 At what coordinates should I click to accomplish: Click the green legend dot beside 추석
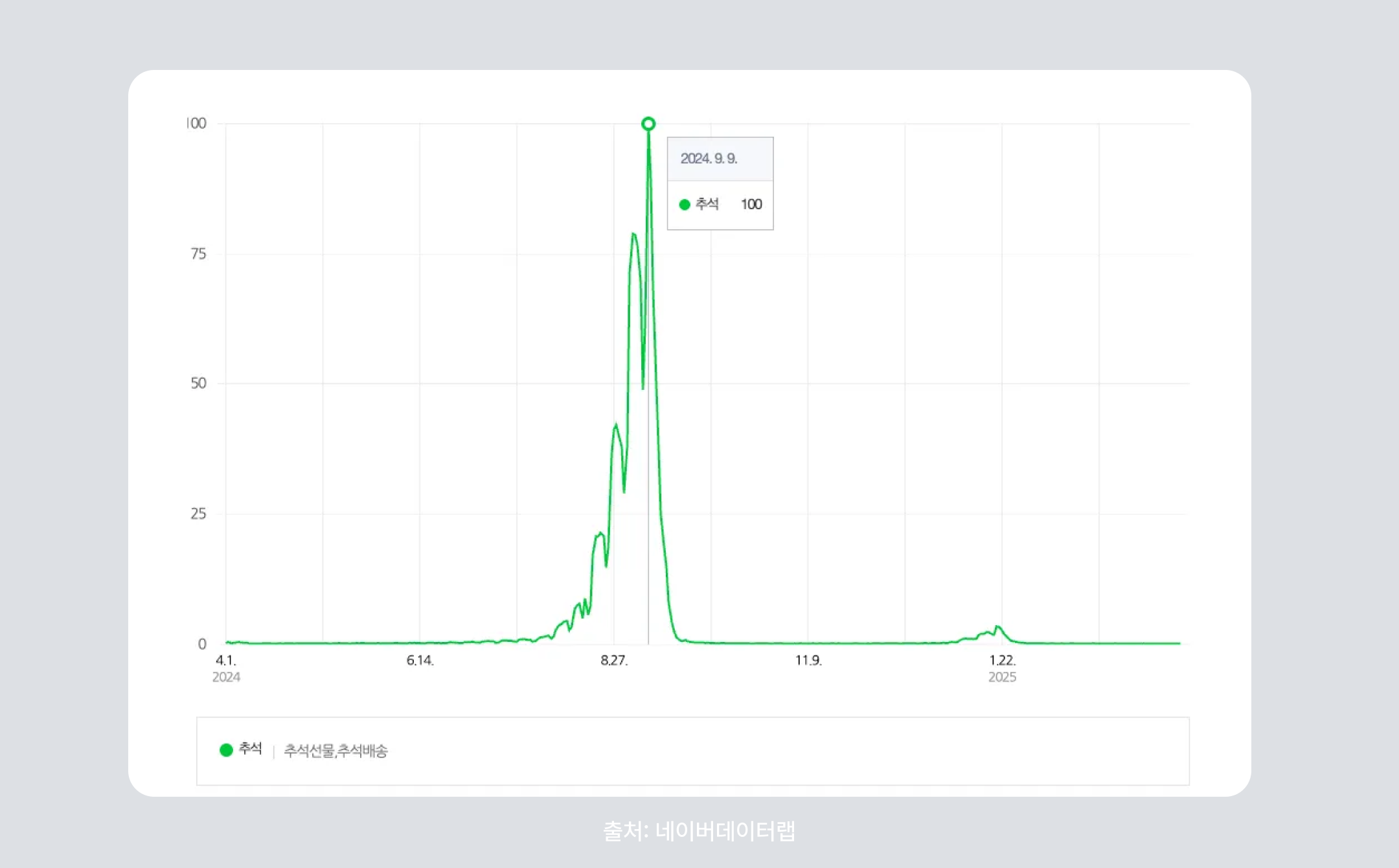(x=226, y=750)
